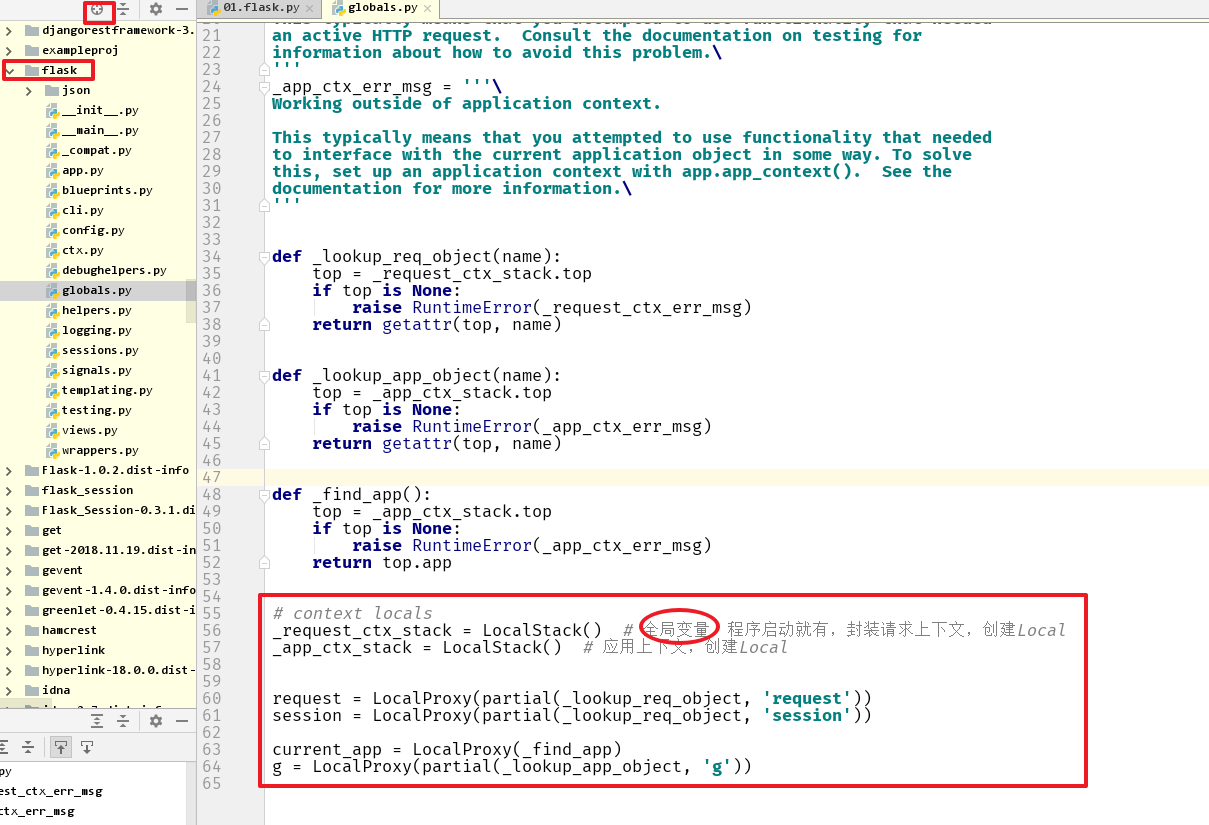Click '# context locals' comment on line 55

point(352,613)
